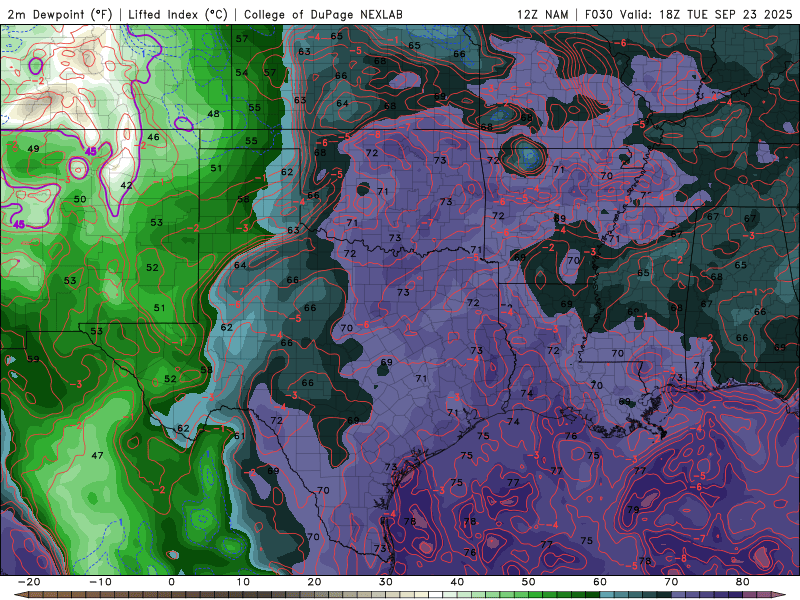
Task: Click the "College of DuPage NEXLAB" title text
Action: coord(323,14)
